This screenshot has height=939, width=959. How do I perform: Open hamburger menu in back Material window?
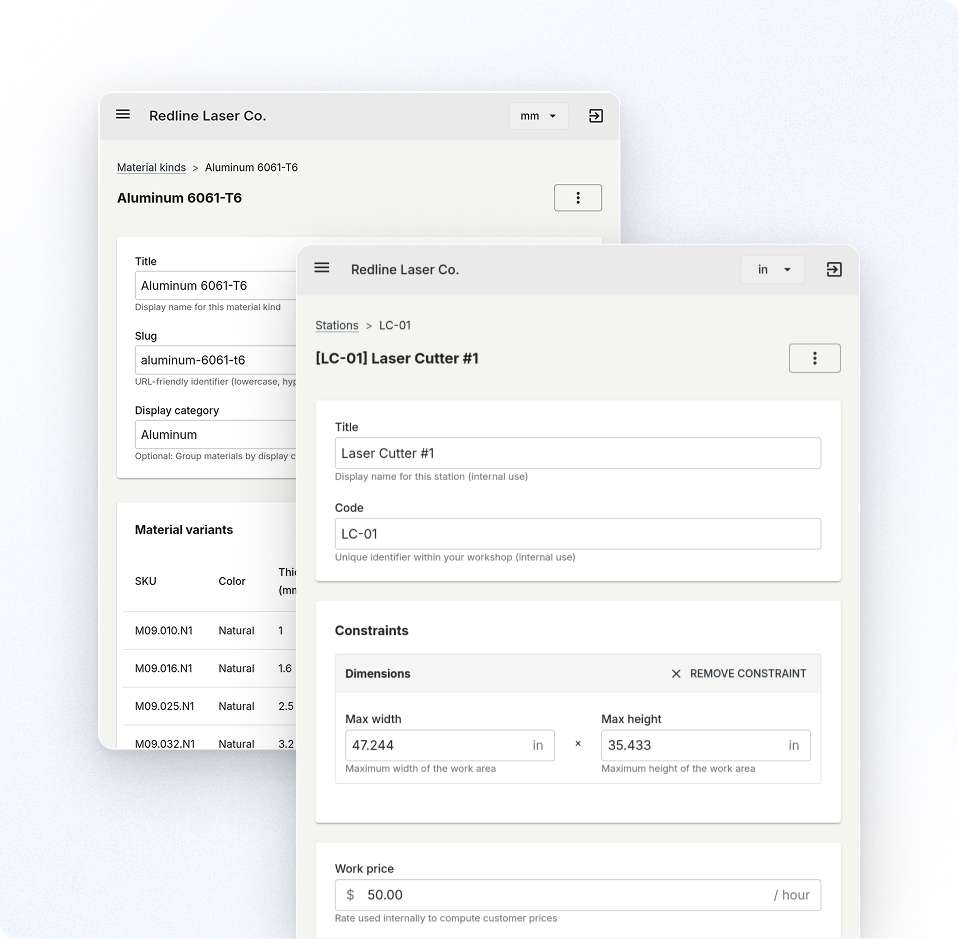coord(123,115)
